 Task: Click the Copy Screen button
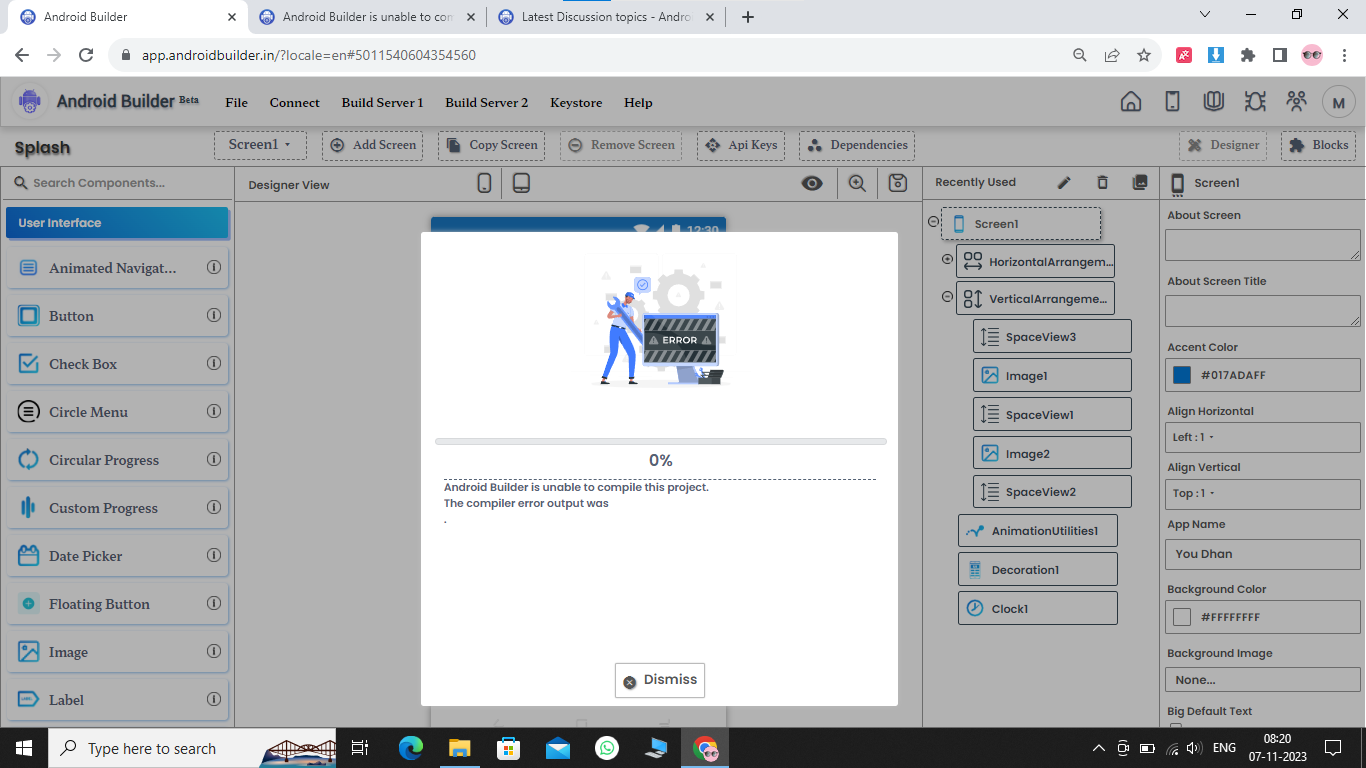pyautogui.click(x=491, y=145)
